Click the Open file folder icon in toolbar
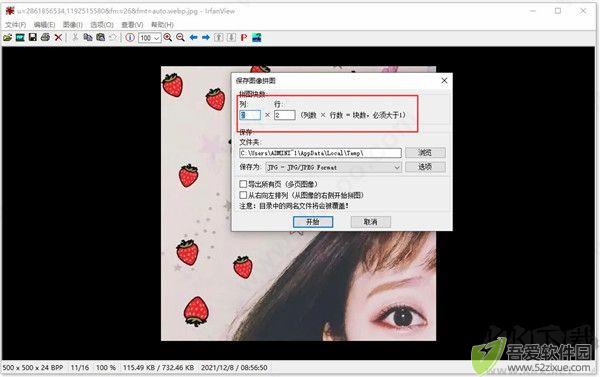Screen dimensions: 600x377 click(x=8, y=38)
